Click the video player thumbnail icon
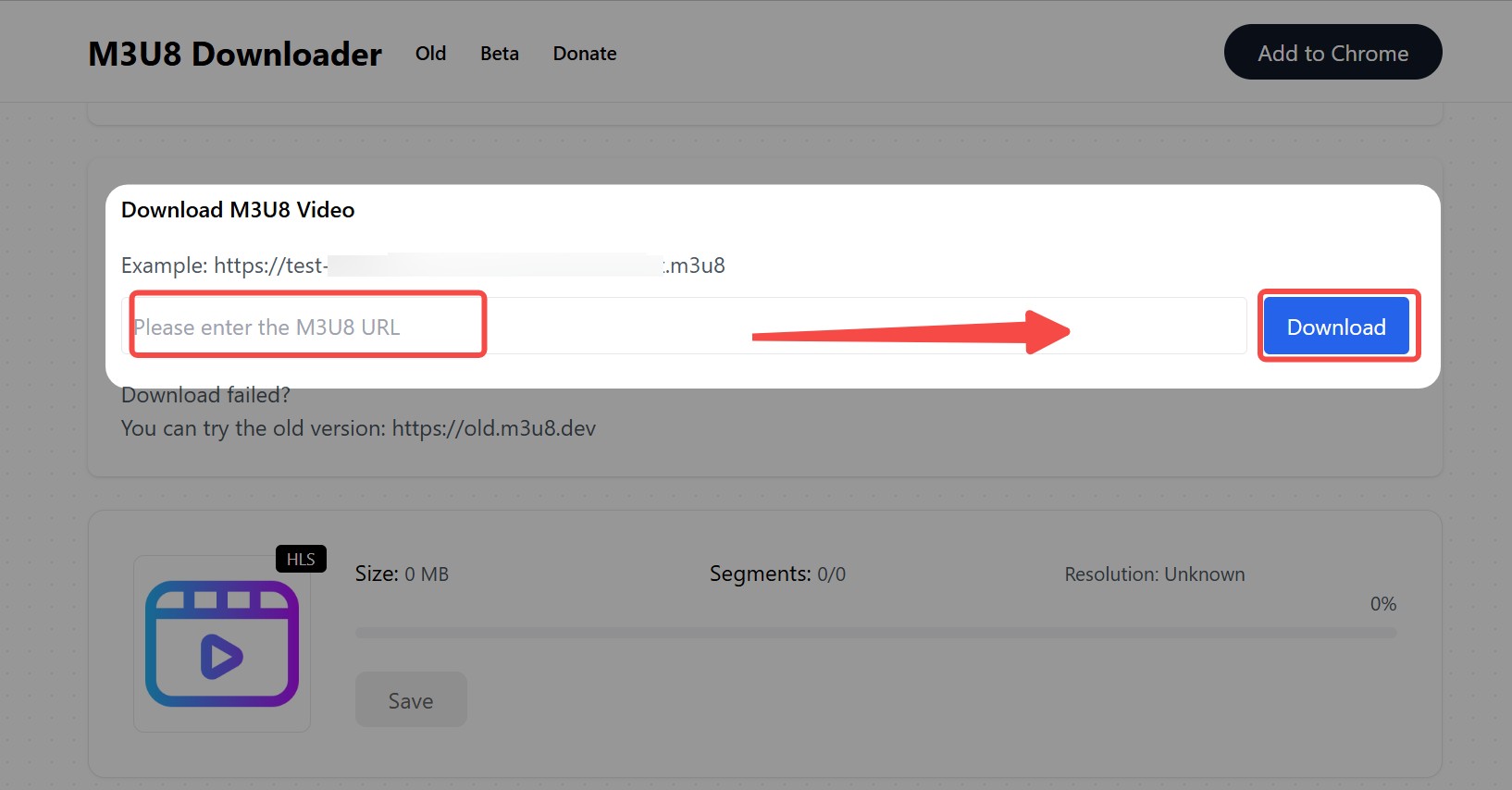Screen dimensions: 1512x790 point(222,644)
